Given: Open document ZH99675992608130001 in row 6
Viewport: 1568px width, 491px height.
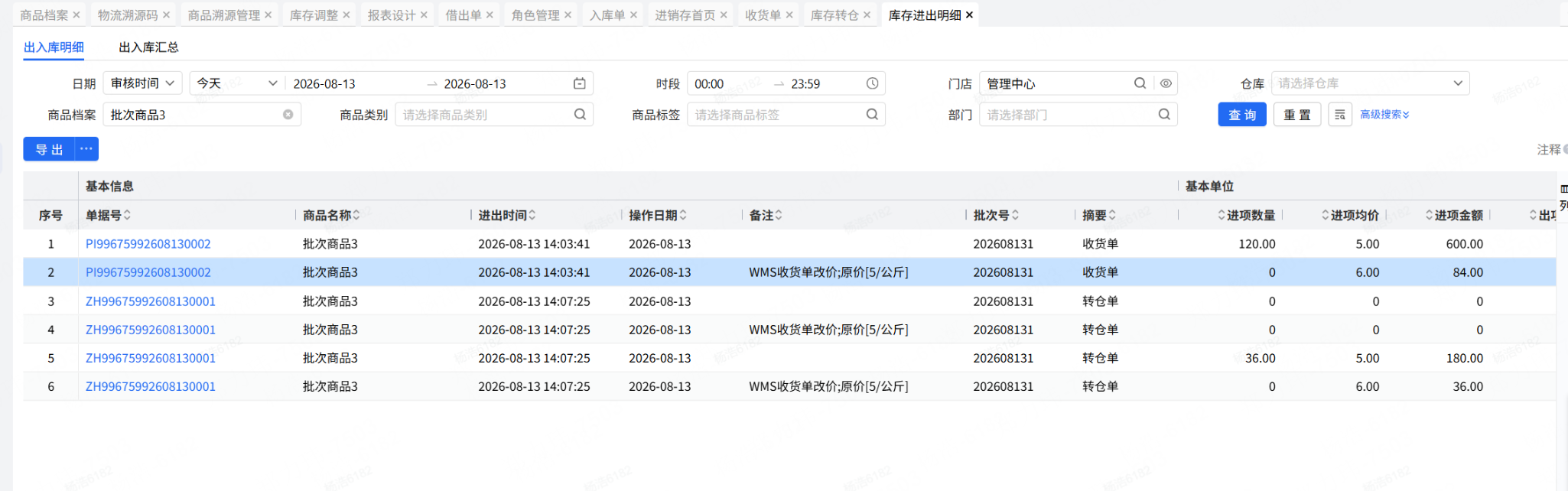Looking at the screenshot, I should tap(151, 386).
